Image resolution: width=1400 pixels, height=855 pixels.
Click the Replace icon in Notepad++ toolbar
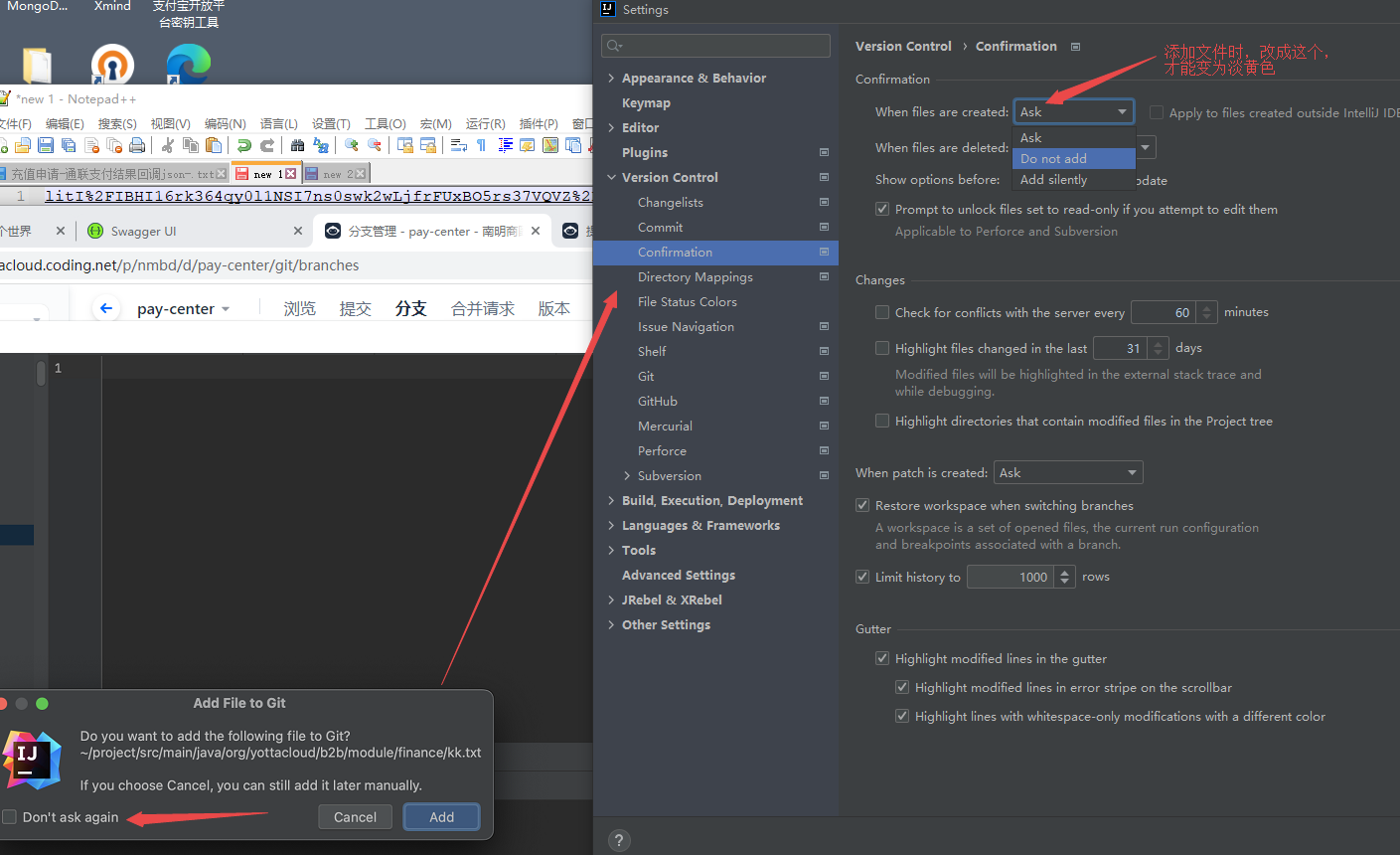click(320, 146)
